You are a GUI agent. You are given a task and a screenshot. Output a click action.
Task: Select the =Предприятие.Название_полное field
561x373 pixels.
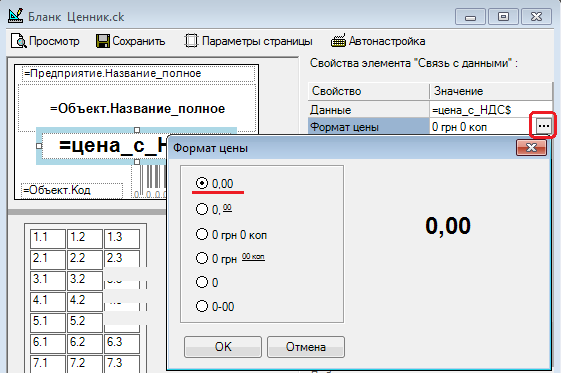(139, 74)
